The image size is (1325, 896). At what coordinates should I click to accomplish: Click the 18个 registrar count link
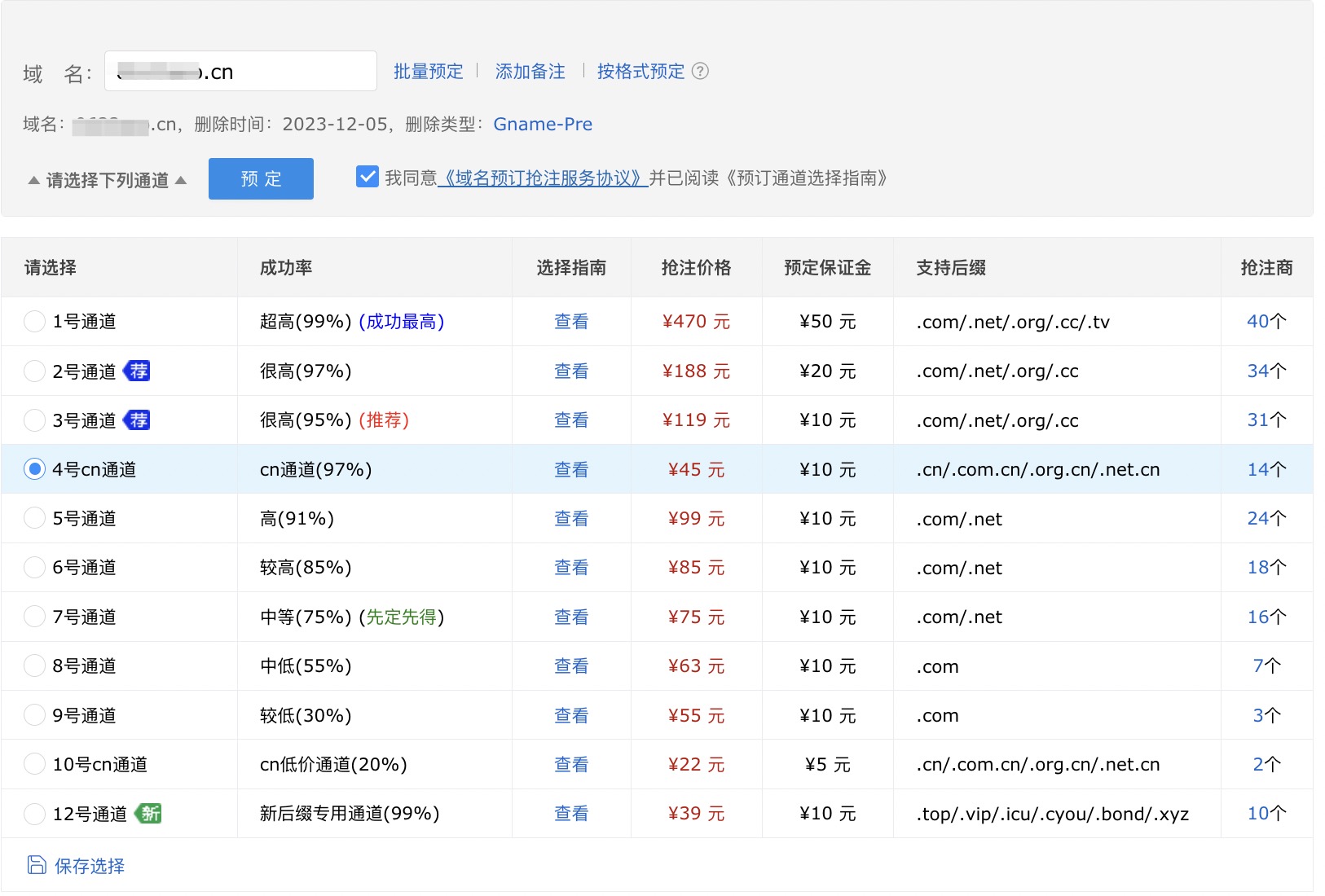pyautogui.click(x=1266, y=567)
